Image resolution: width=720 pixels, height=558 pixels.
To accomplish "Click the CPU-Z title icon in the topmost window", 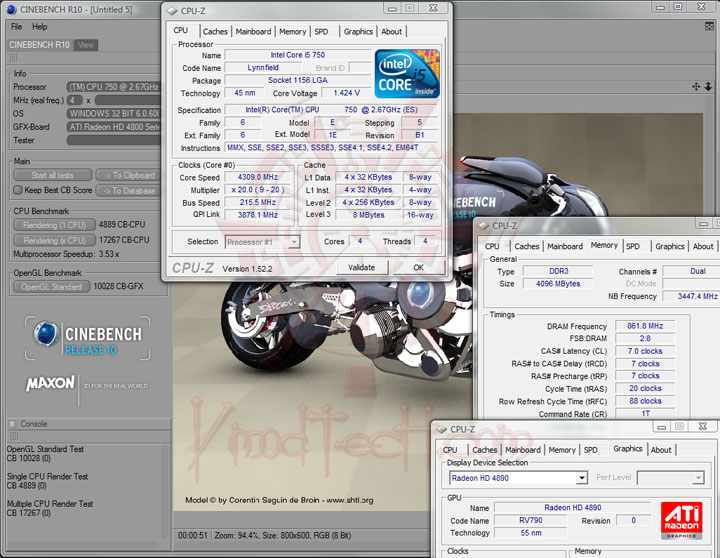I will click(174, 10).
